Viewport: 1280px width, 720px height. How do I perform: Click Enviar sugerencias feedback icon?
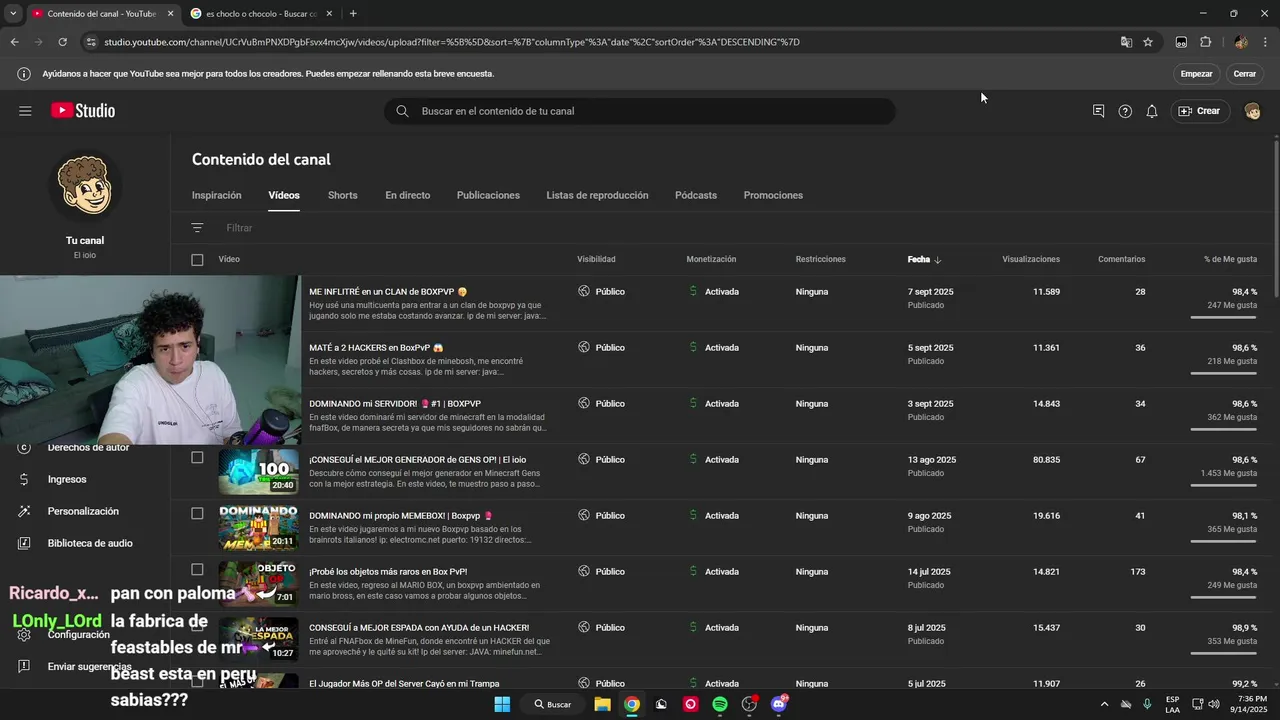[25, 667]
